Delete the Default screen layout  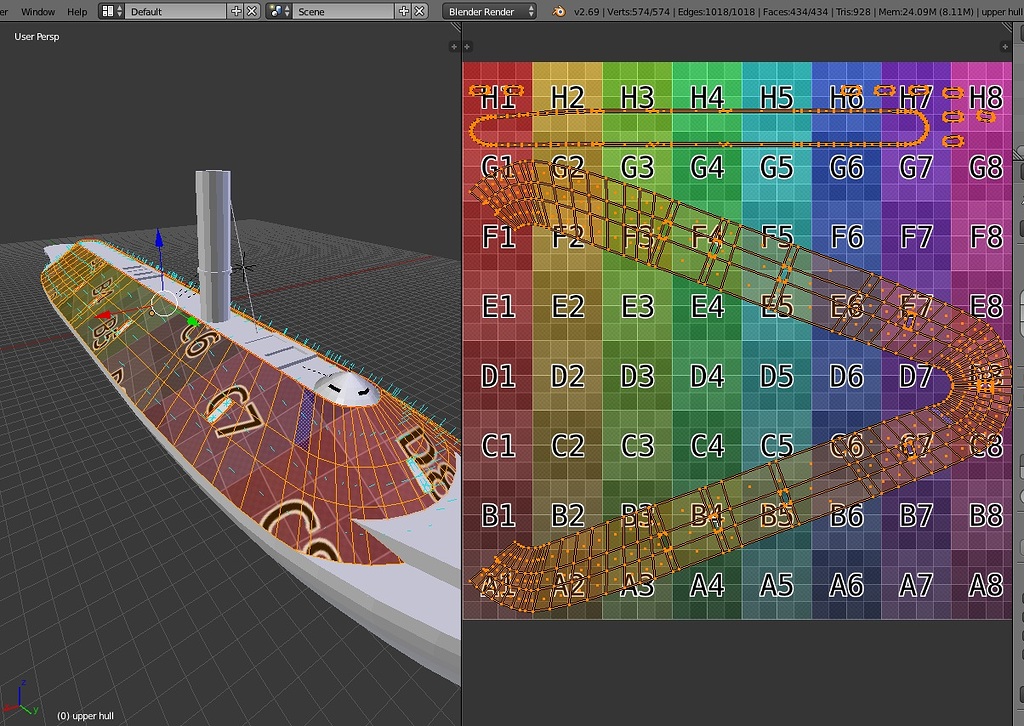coord(251,11)
